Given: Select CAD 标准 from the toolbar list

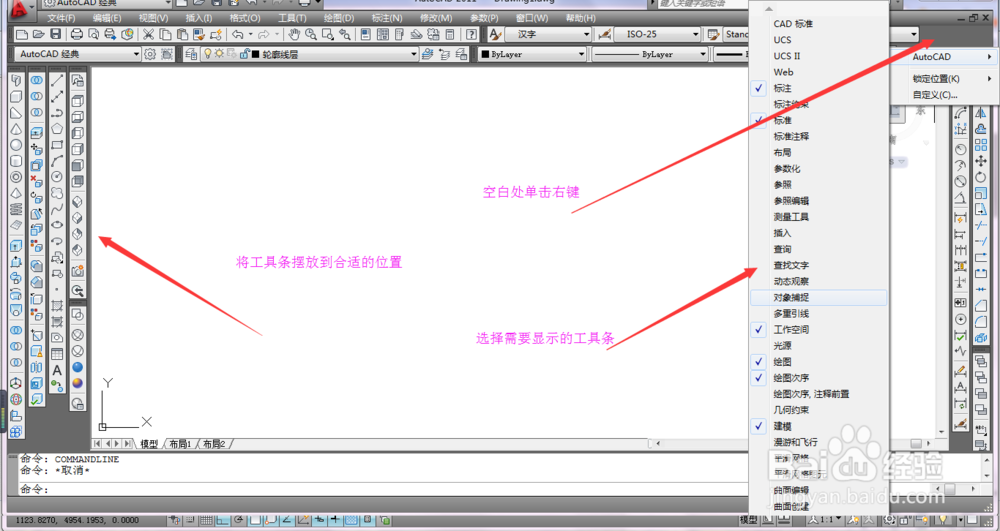Looking at the screenshot, I should 819,24.
